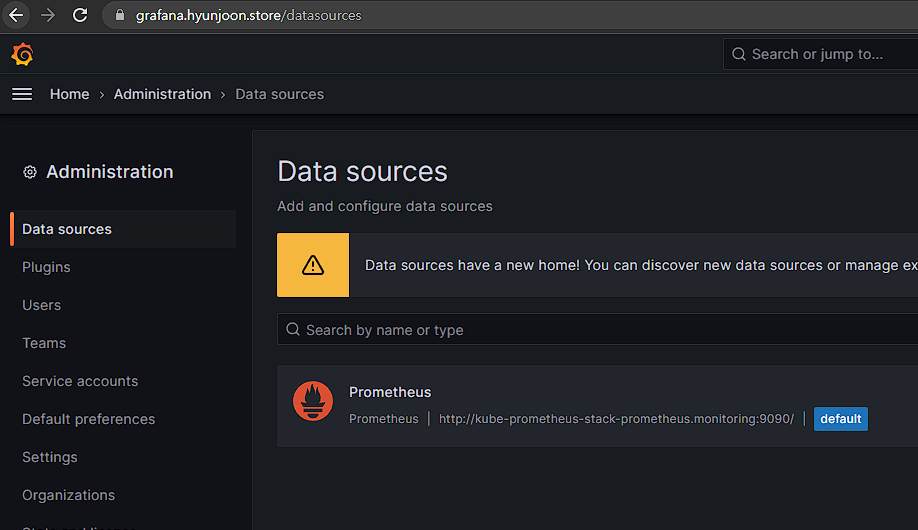Click the 'Data sources' page heading
This screenshot has width=918, height=530.
click(362, 172)
